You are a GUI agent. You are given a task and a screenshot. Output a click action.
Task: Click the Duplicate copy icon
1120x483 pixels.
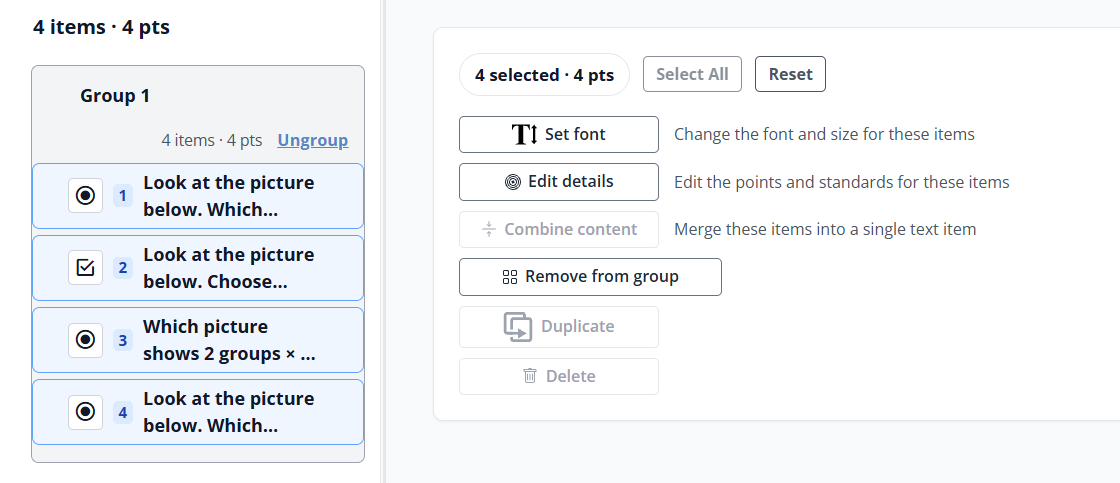pos(518,327)
